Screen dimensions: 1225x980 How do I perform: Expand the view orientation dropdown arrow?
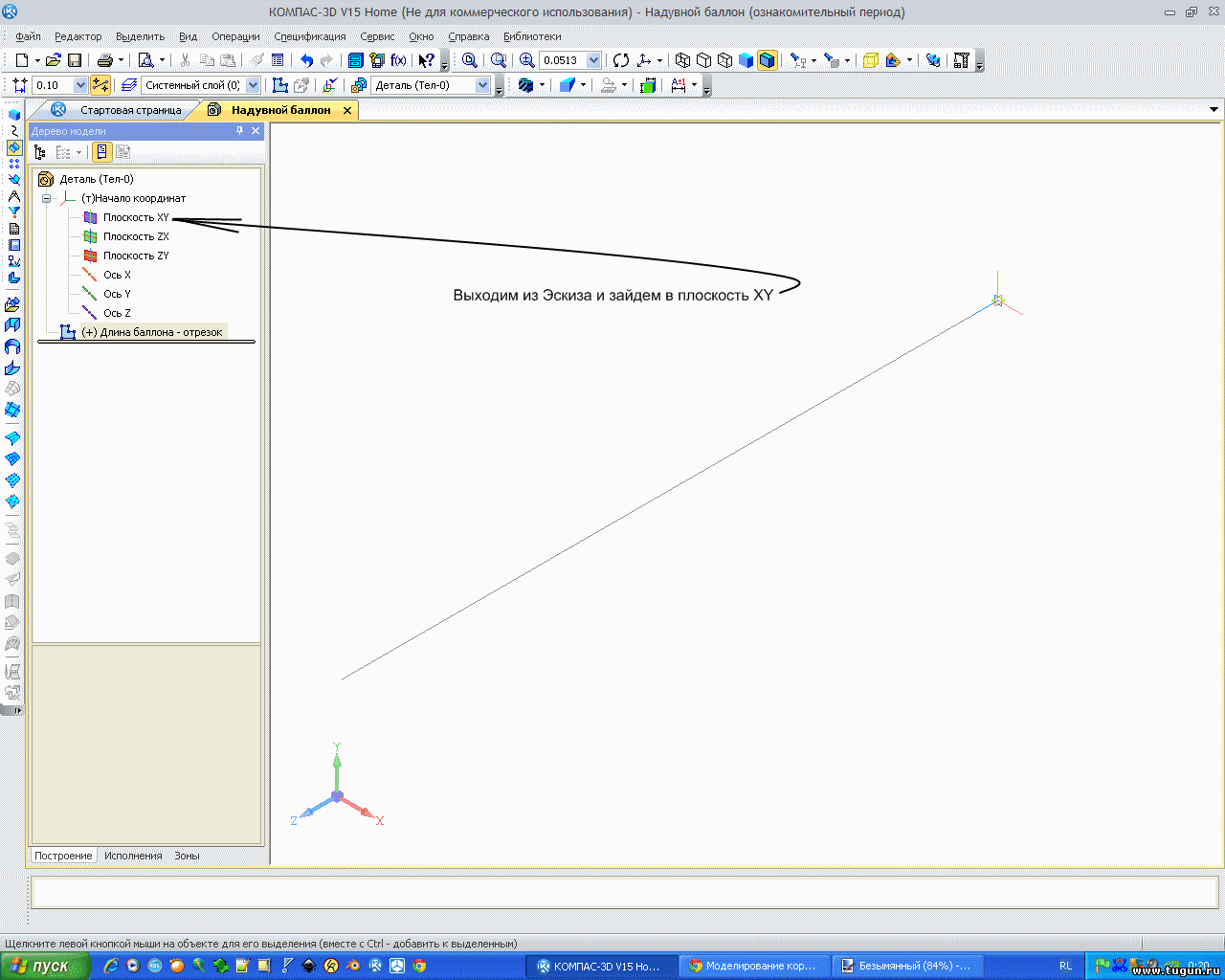point(659,60)
